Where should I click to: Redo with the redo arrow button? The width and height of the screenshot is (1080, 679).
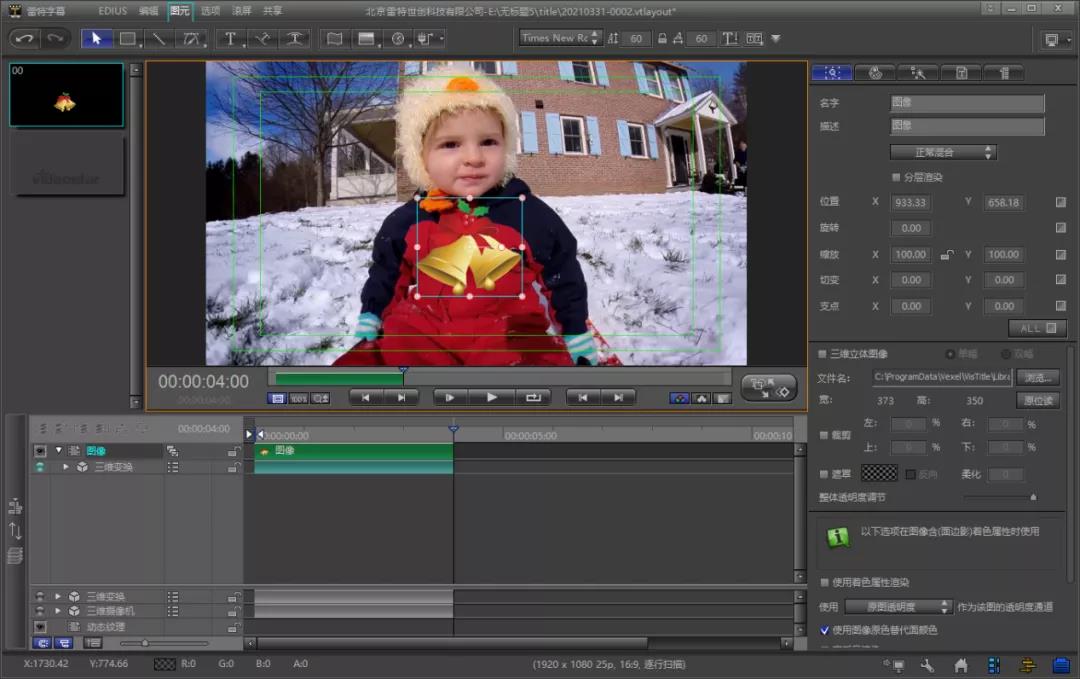tap(56, 39)
